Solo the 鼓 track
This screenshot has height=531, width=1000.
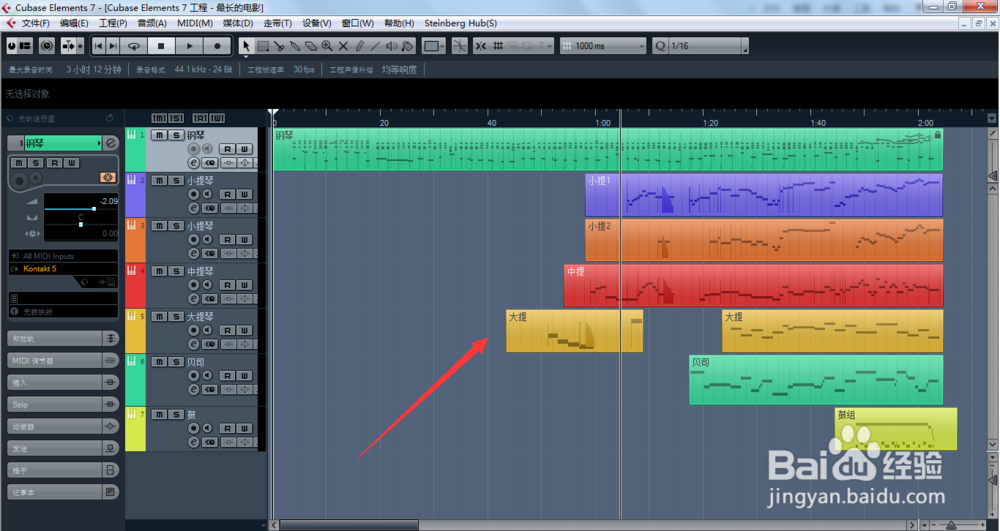pos(177,414)
